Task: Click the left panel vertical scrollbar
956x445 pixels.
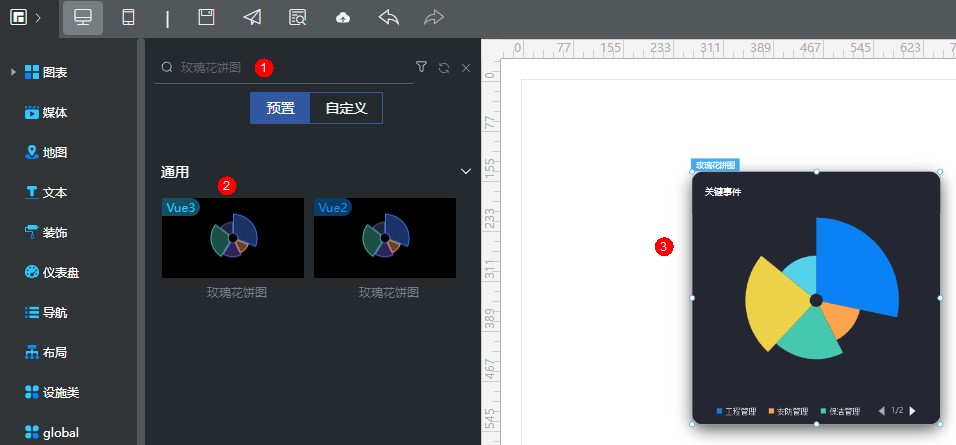Action: [x=141, y=241]
